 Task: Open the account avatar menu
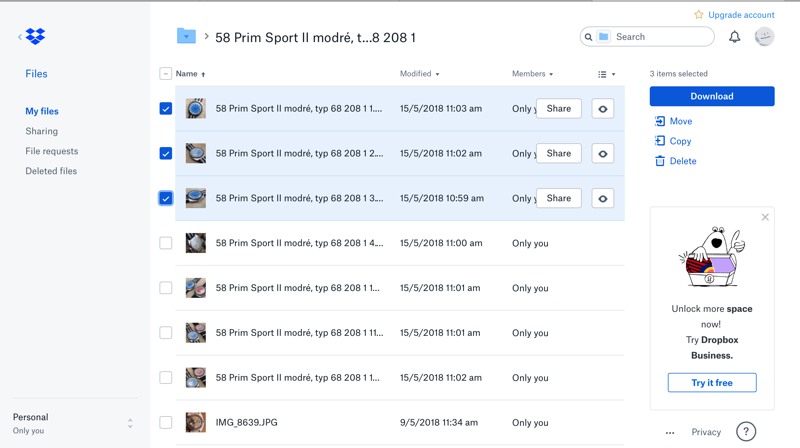tap(764, 37)
